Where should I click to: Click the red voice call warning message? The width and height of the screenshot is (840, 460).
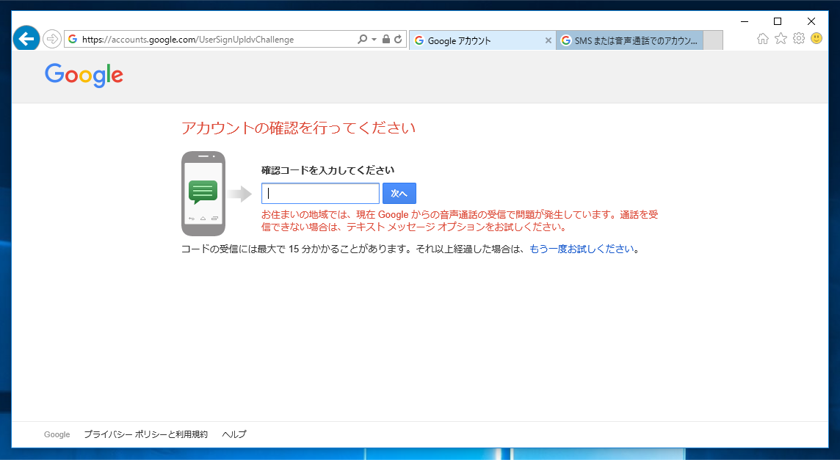coord(460,221)
